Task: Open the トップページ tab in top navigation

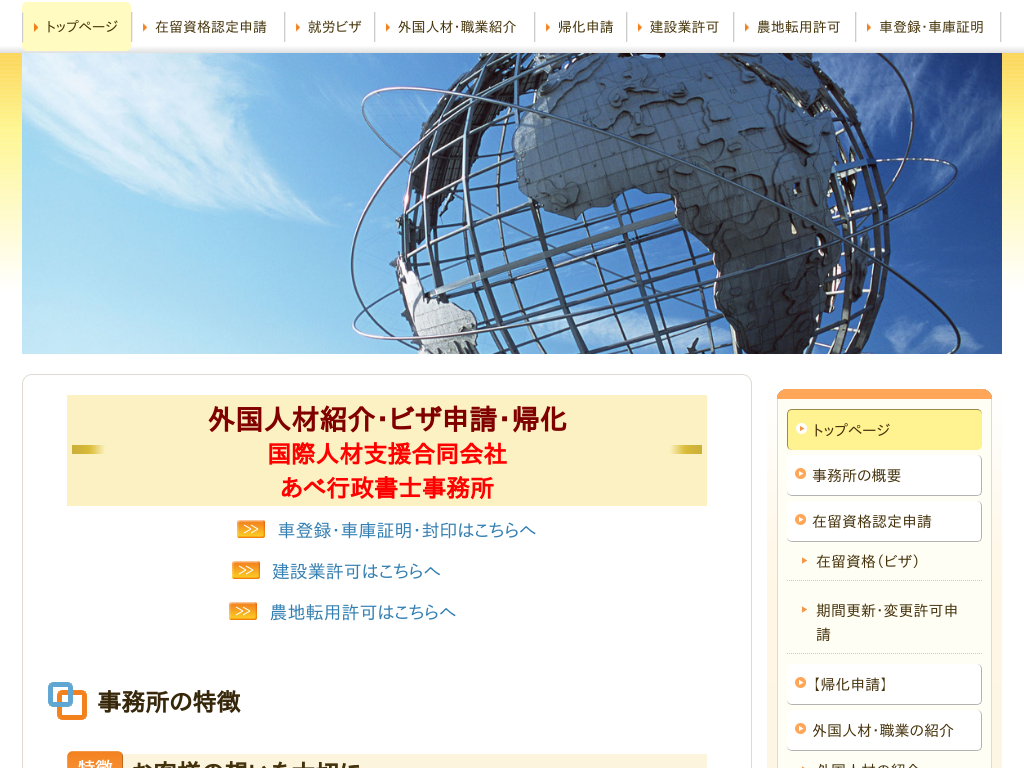Action: point(76,27)
